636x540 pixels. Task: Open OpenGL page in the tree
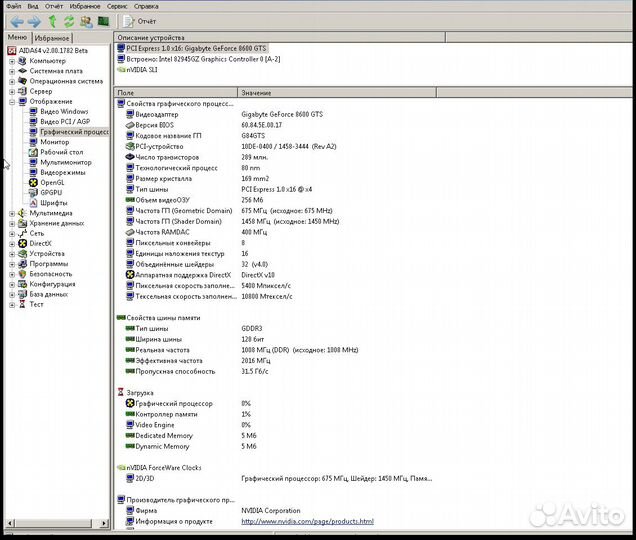[x=52, y=182]
